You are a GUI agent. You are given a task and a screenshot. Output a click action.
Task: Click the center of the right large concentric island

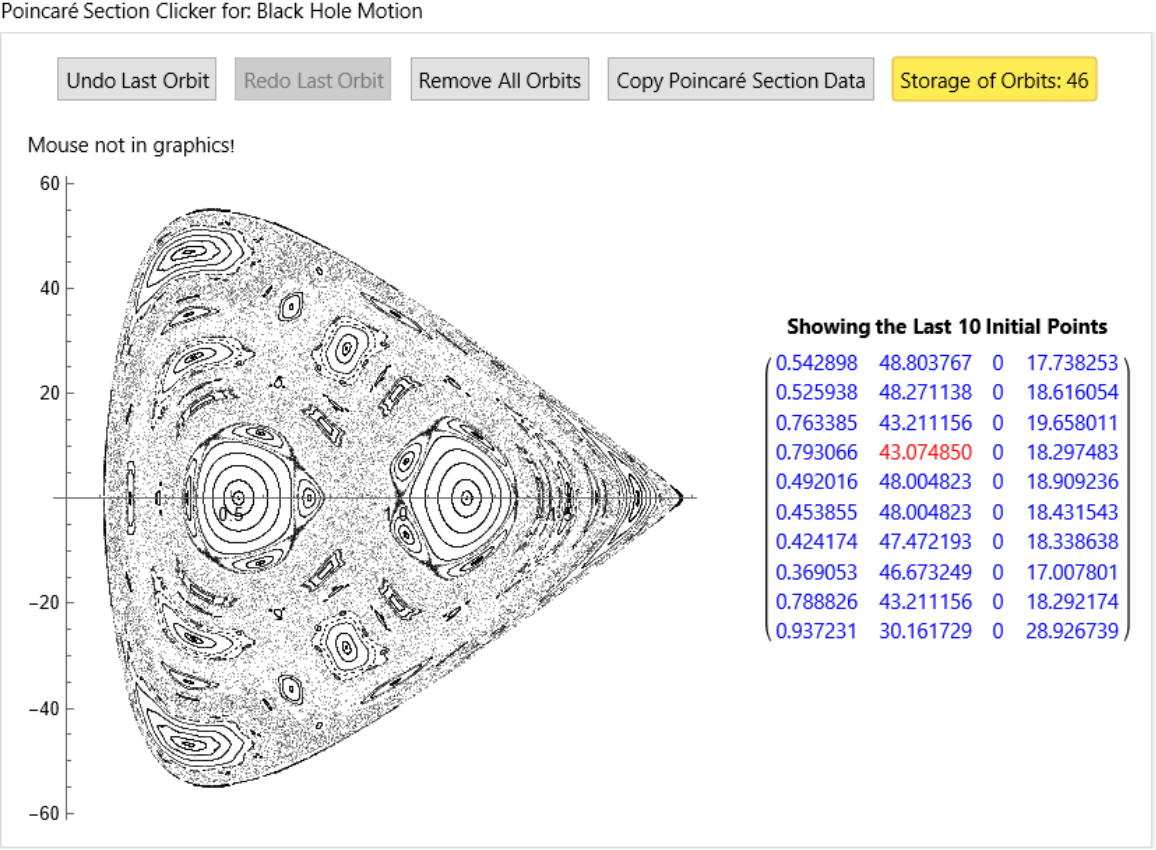pos(463,496)
